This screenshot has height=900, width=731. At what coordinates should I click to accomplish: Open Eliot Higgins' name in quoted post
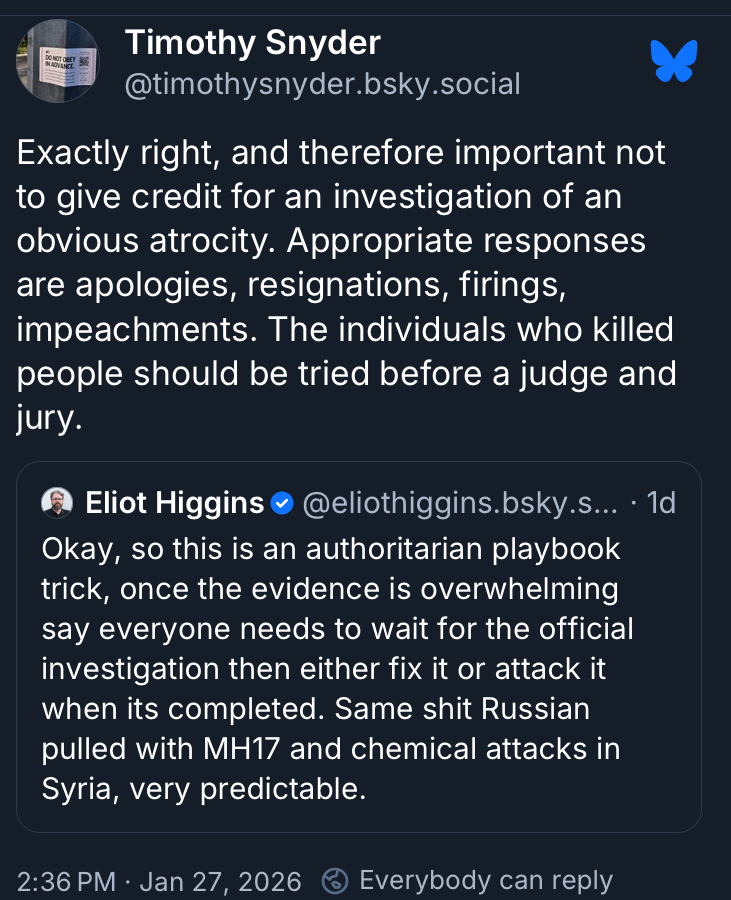175,502
